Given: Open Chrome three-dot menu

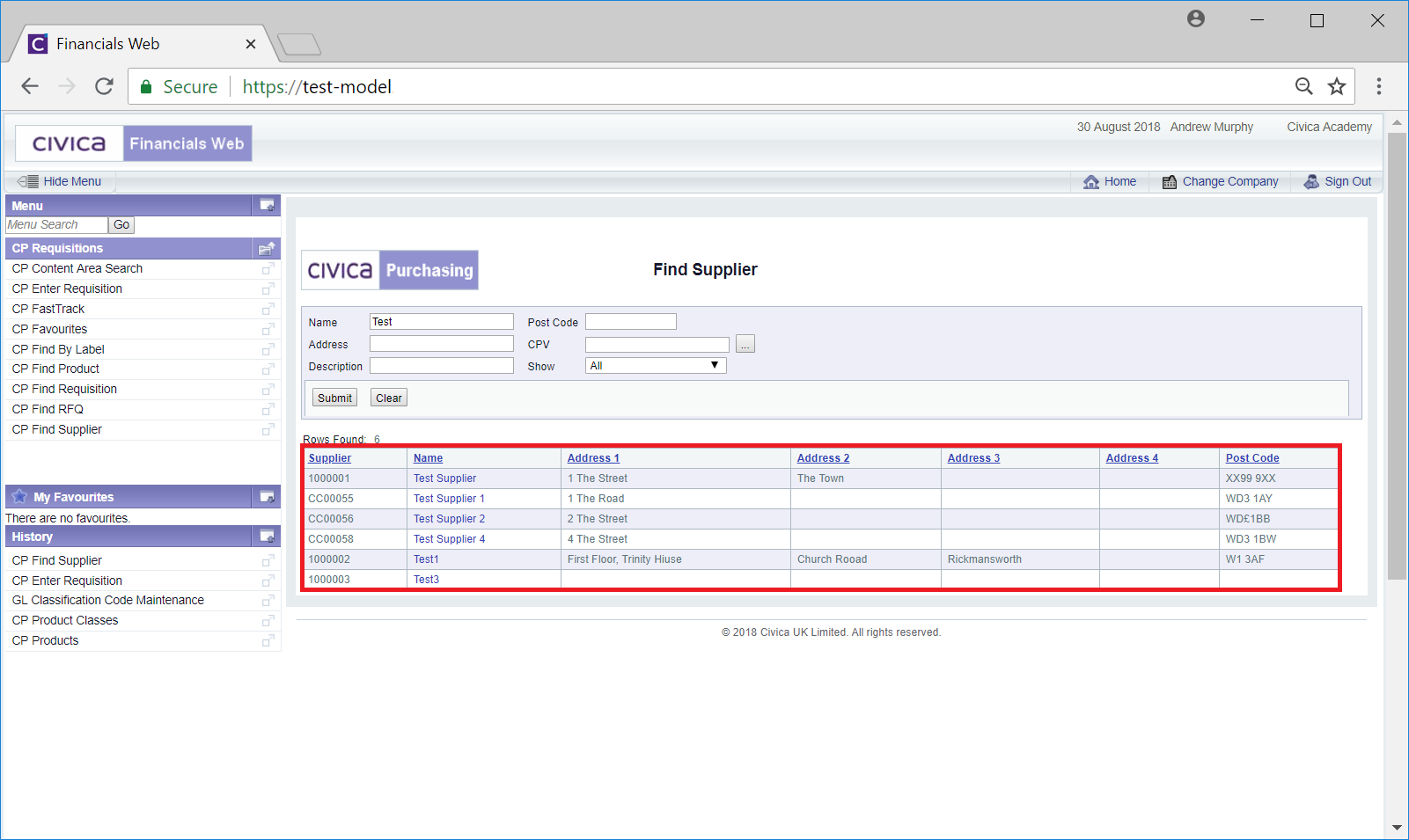Looking at the screenshot, I should (x=1379, y=86).
